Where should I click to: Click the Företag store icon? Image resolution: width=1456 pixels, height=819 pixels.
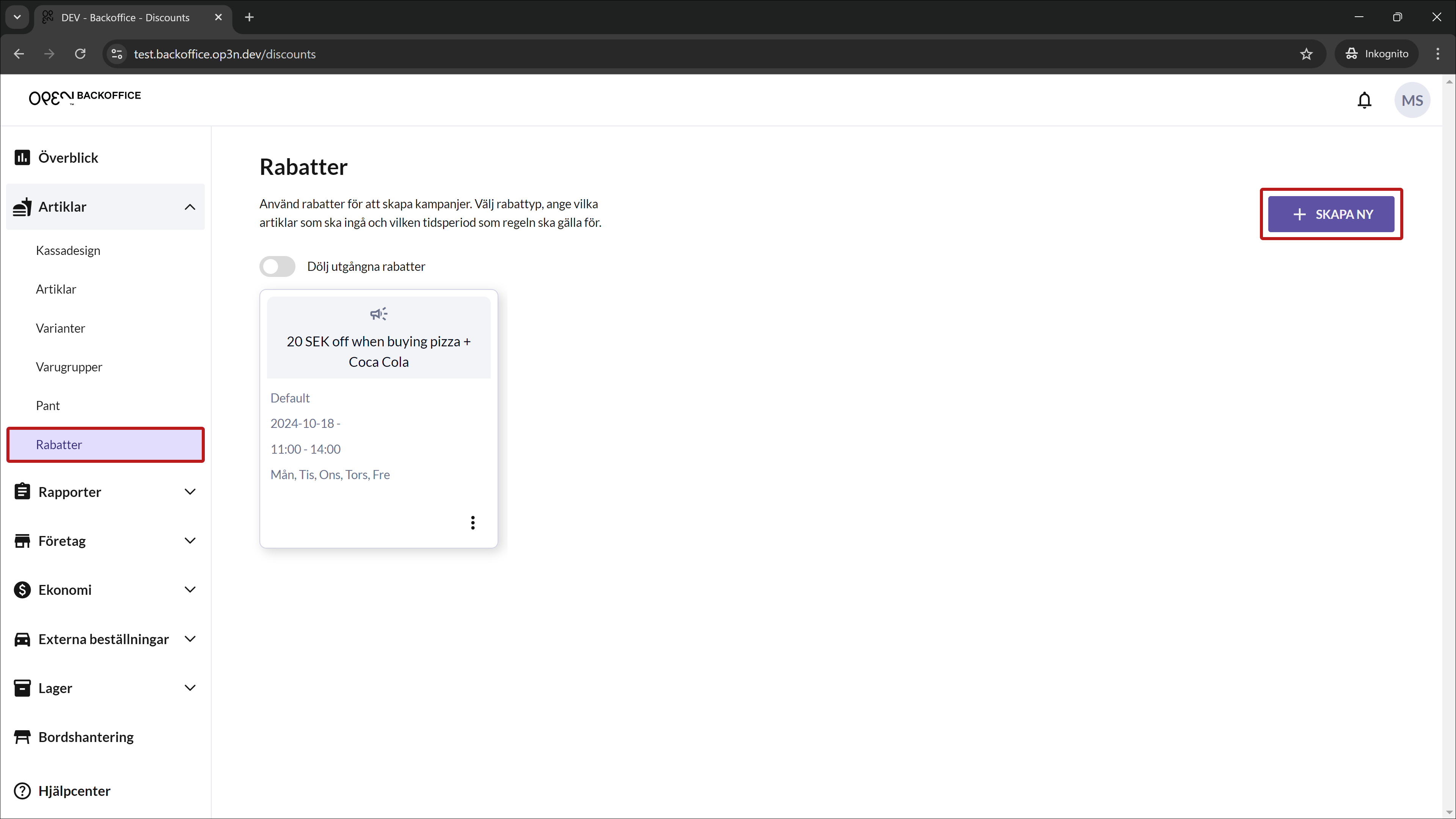click(22, 541)
